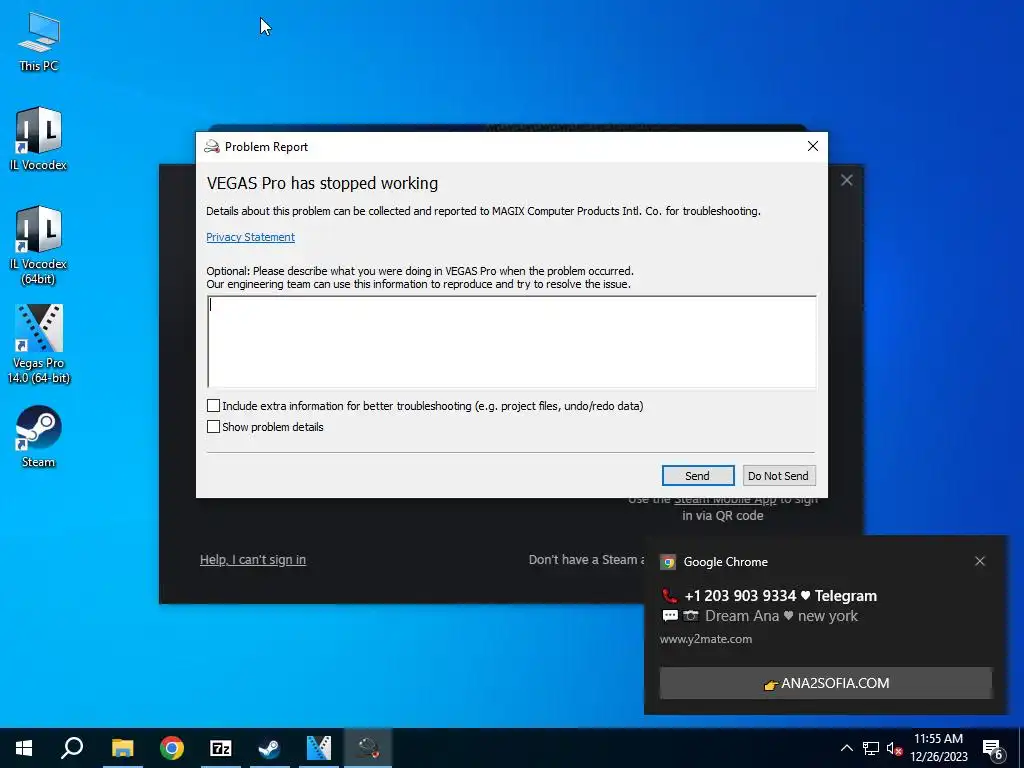Close the Problem Report dialog
Screen dimensions: 1024x768
812,146
